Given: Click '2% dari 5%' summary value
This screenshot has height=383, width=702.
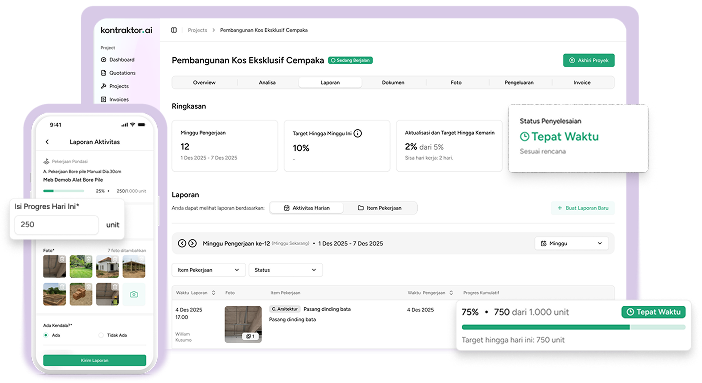Looking at the screenshot, I should (x=424, y=146).
